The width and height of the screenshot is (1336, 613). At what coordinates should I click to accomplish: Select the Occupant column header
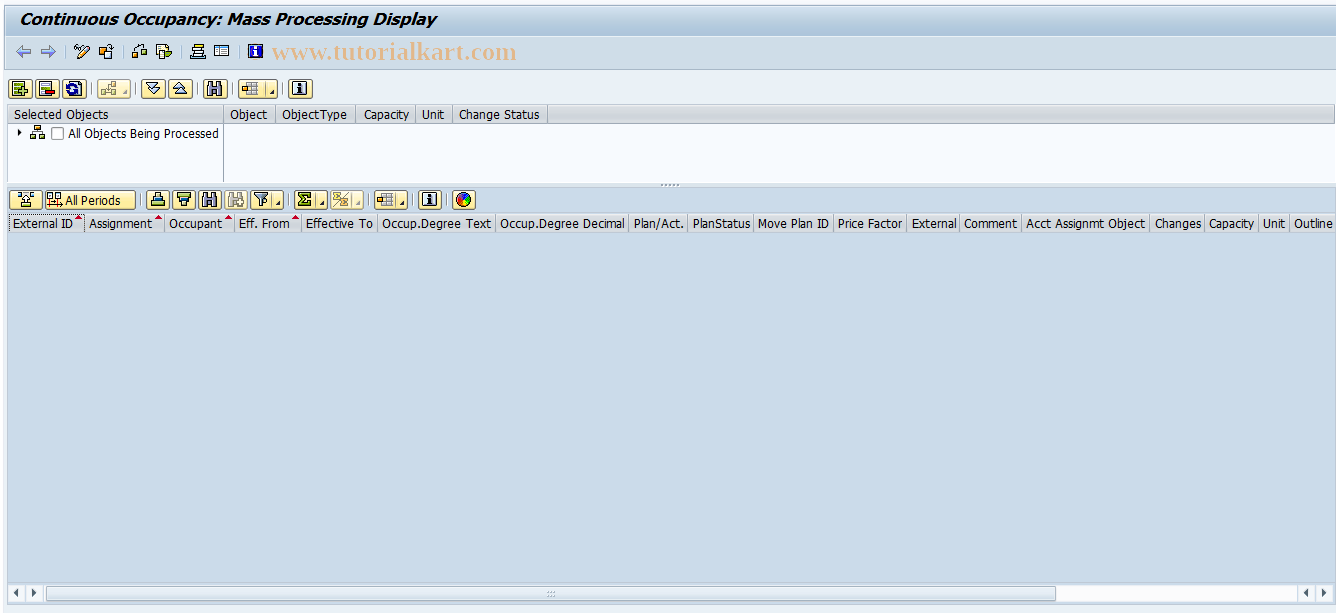[x=199, y=223]
